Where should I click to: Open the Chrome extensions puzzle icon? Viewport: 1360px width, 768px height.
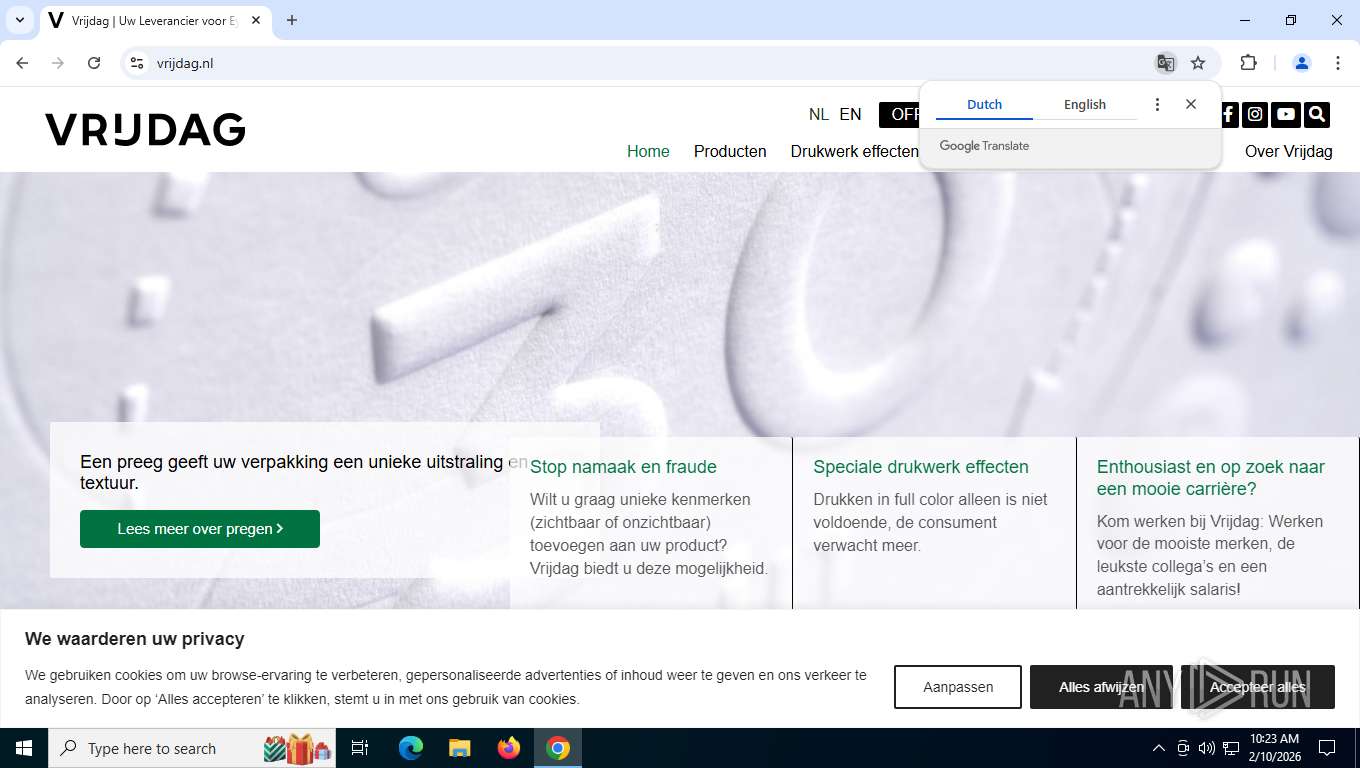pos(1248,63)
